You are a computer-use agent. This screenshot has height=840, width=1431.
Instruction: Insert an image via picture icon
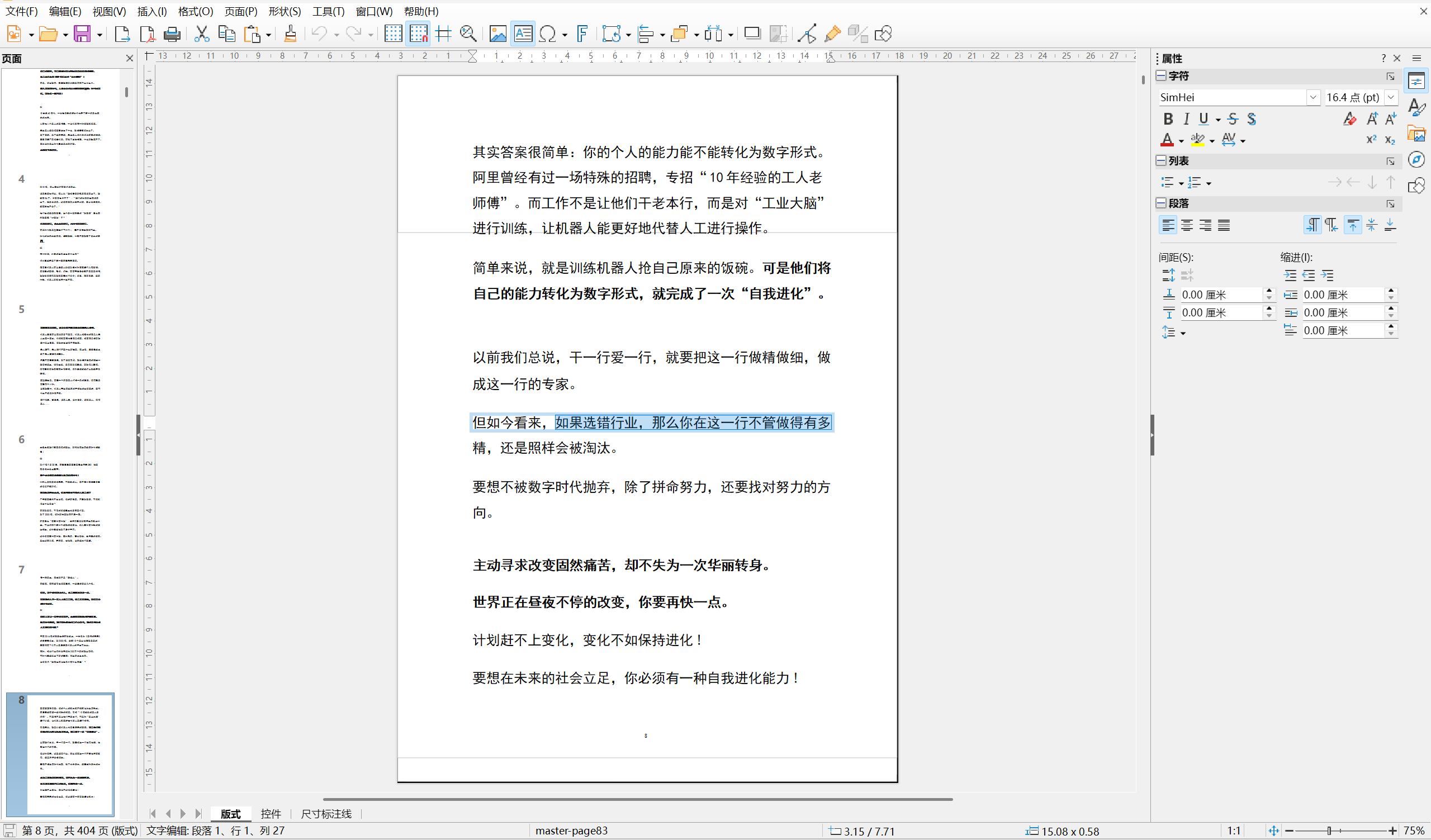(497, 34)
